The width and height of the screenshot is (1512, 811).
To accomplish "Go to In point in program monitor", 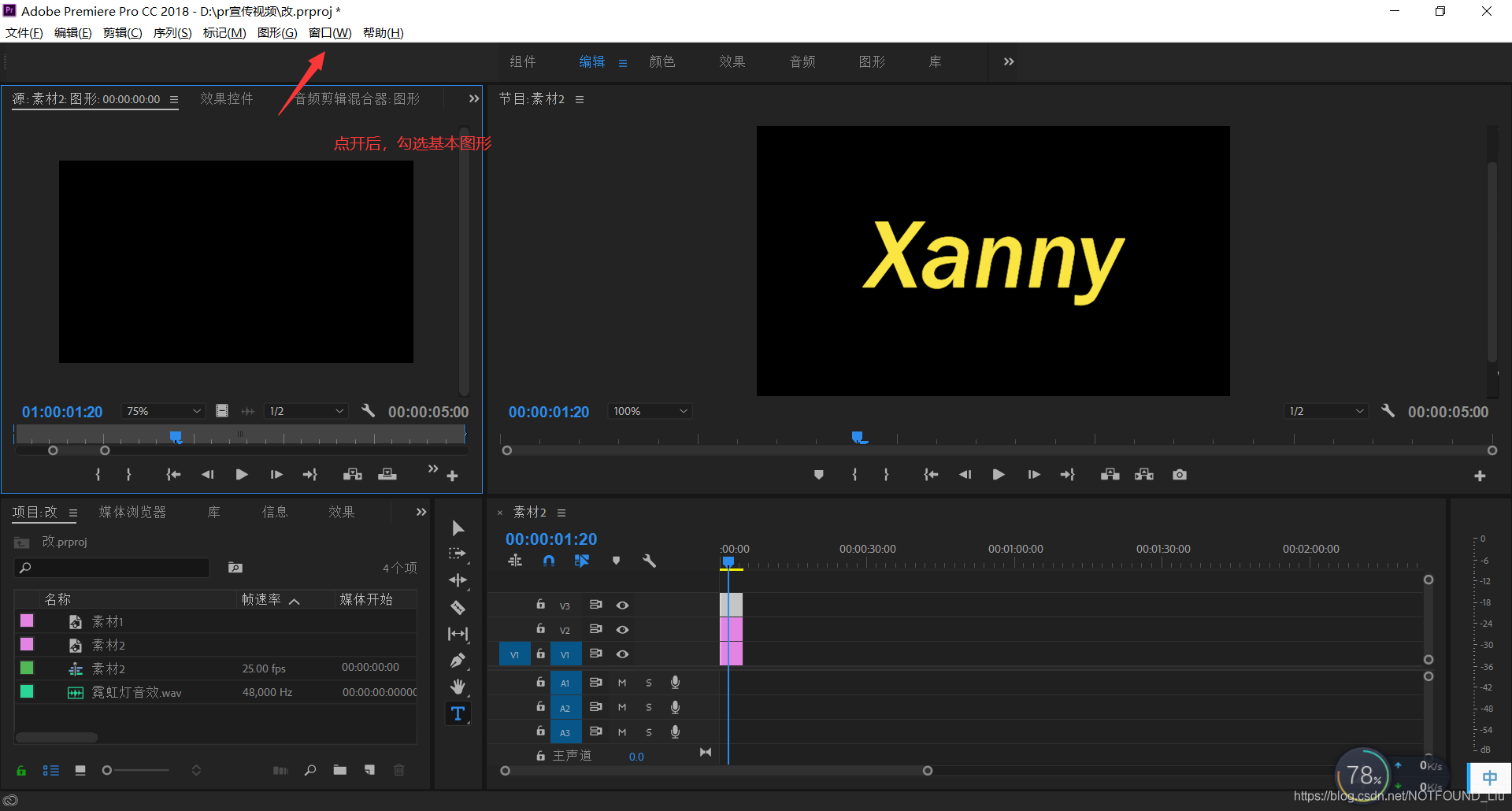I will (x=931, y=475).
